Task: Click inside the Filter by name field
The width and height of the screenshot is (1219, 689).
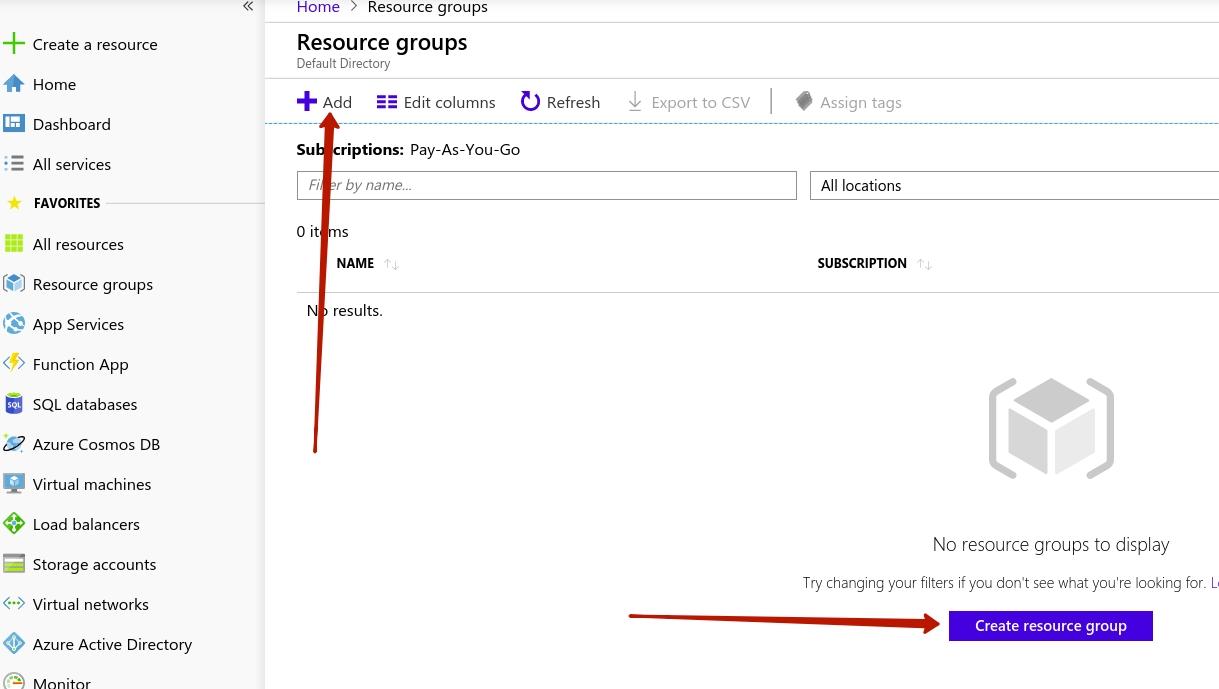Action: pos(547,185)
